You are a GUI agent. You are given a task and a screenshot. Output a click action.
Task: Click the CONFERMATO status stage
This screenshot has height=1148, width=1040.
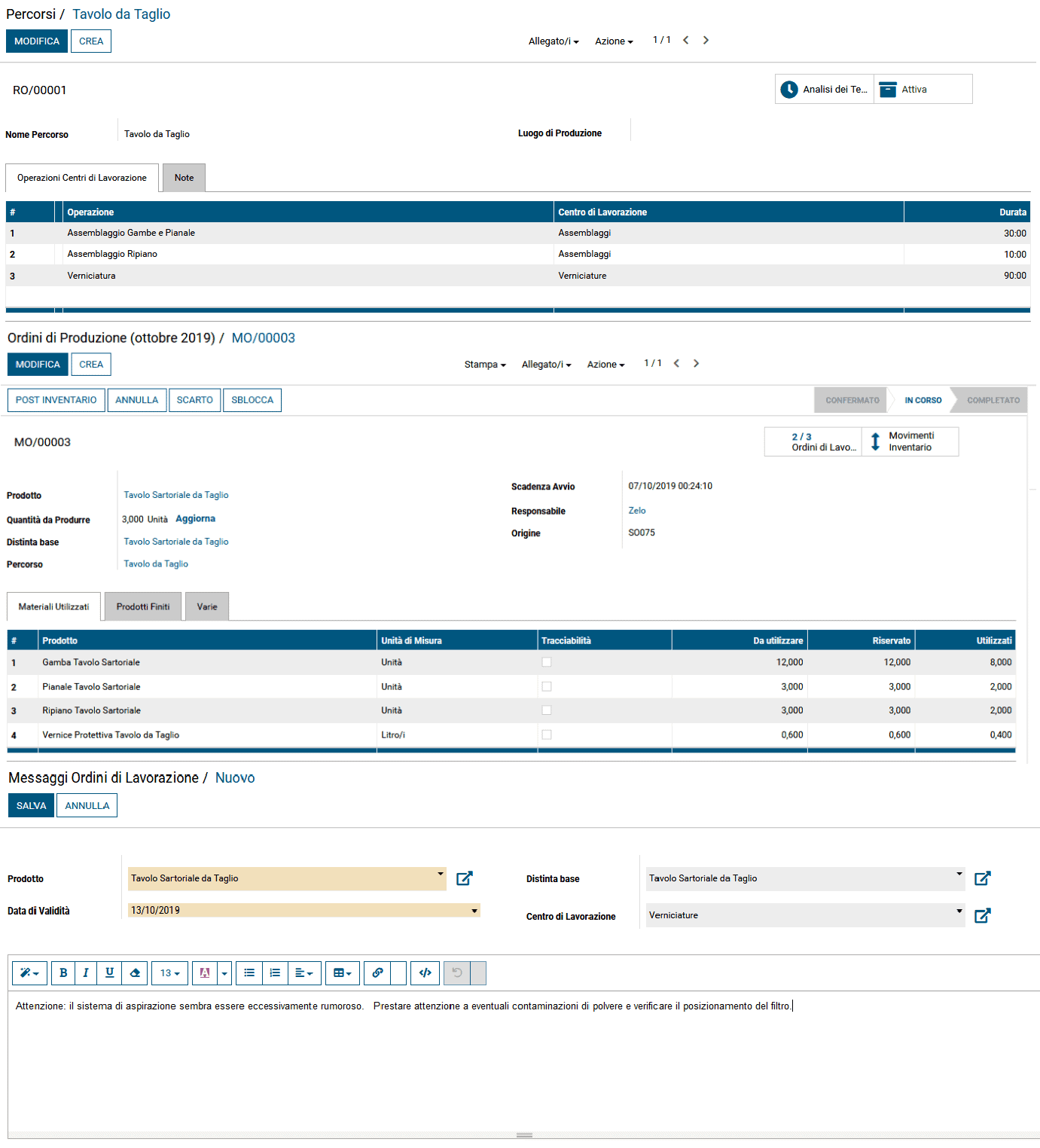point(852,400)
